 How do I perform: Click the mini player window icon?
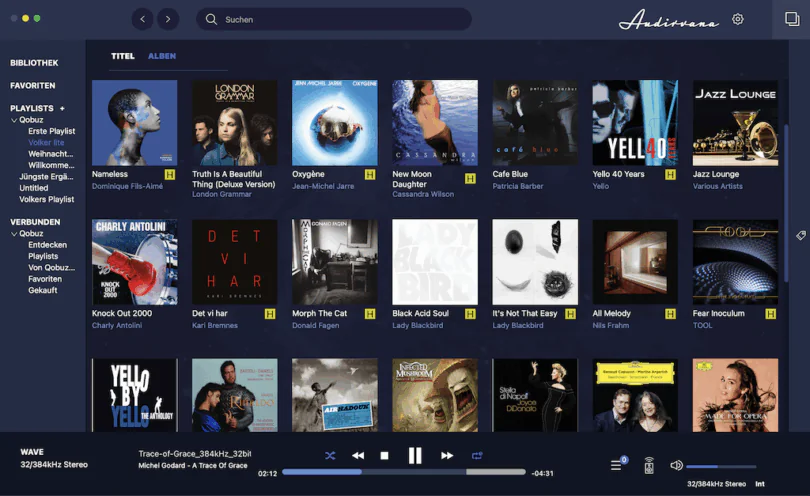pos(792,19)
